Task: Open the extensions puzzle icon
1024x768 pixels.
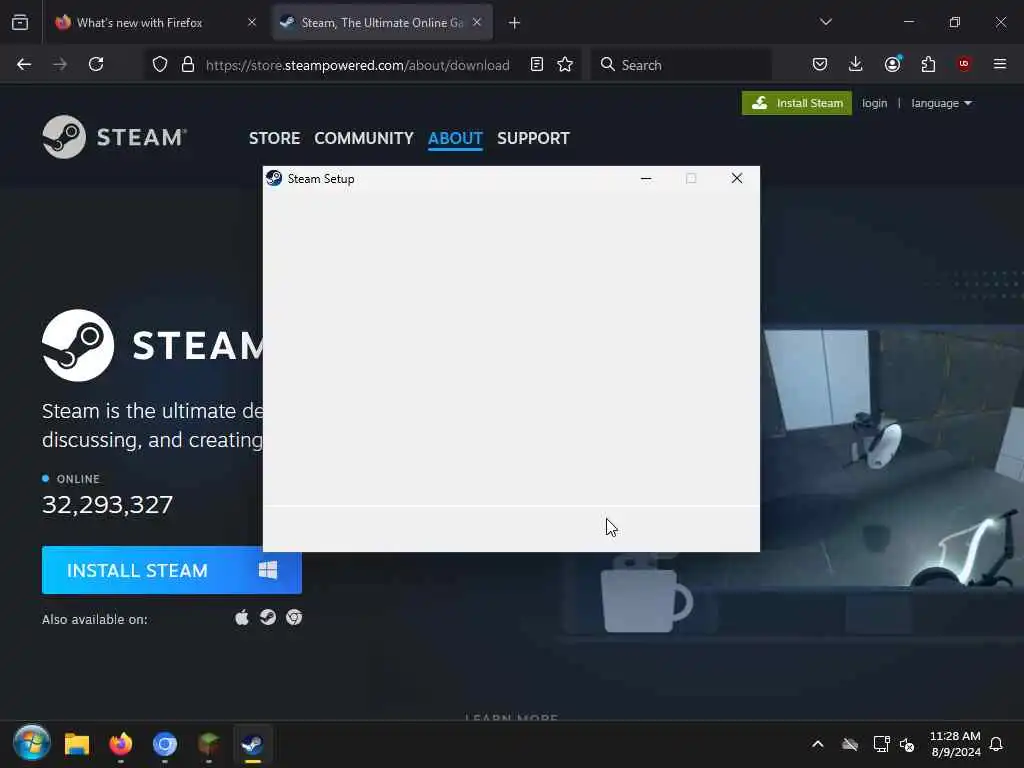Action: (928, 64)
